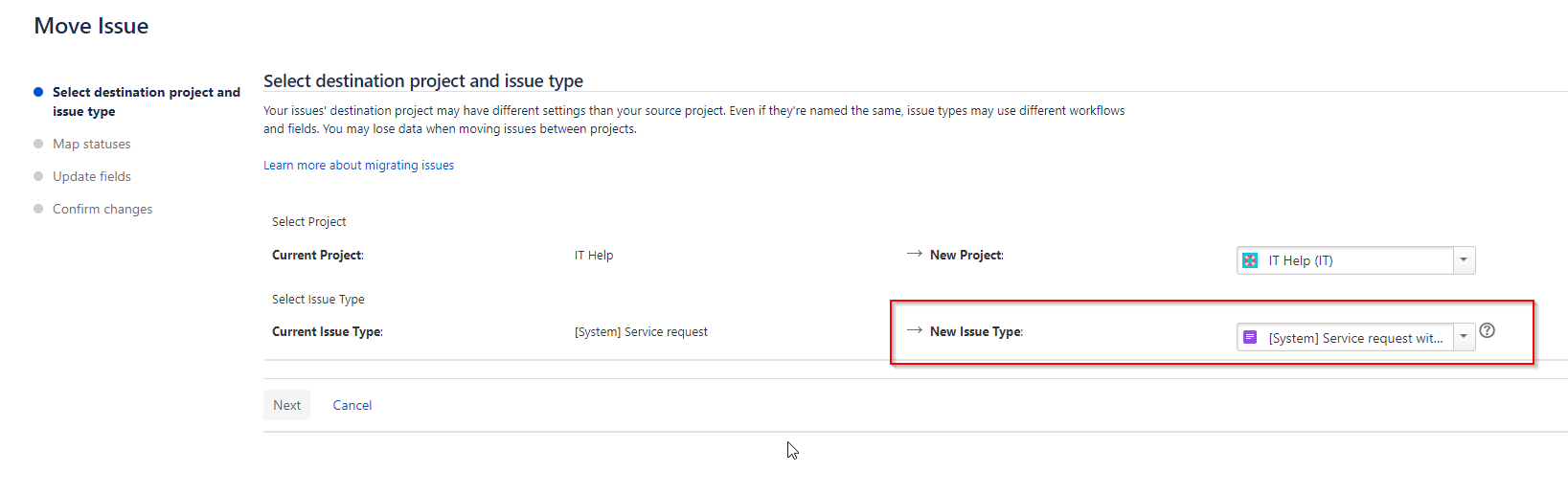Click the 'Select destination project and issue type' heading

coord(423,80)
